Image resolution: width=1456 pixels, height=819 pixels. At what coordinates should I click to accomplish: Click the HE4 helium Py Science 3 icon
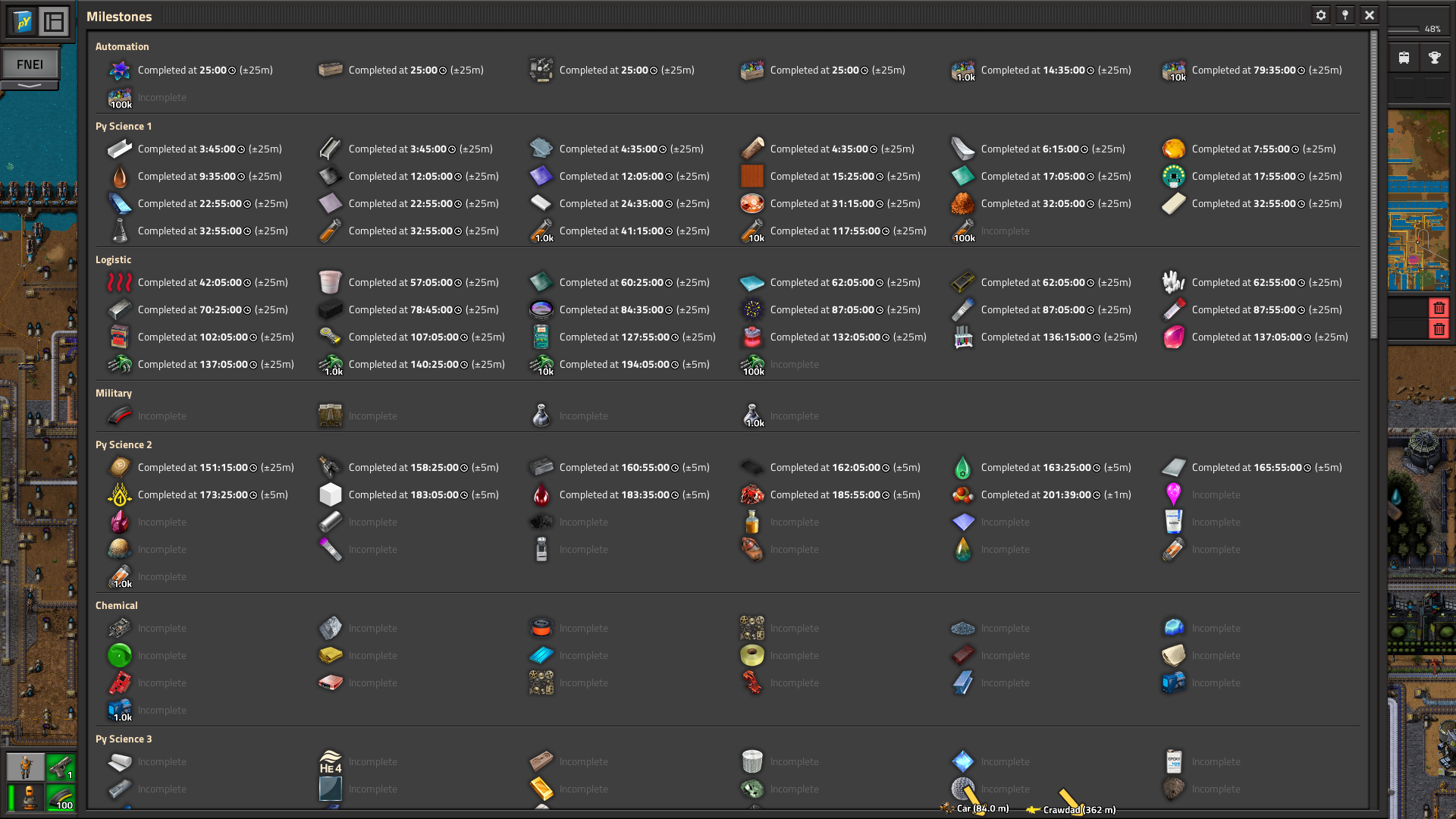tap(331, 762)
